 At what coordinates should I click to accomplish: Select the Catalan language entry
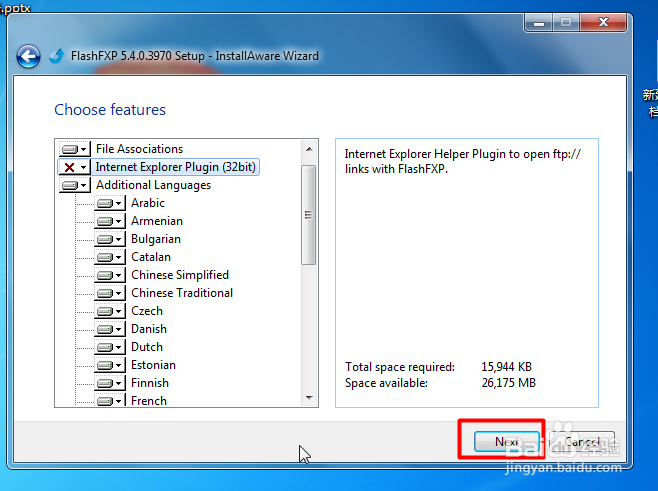pos(151,257)
